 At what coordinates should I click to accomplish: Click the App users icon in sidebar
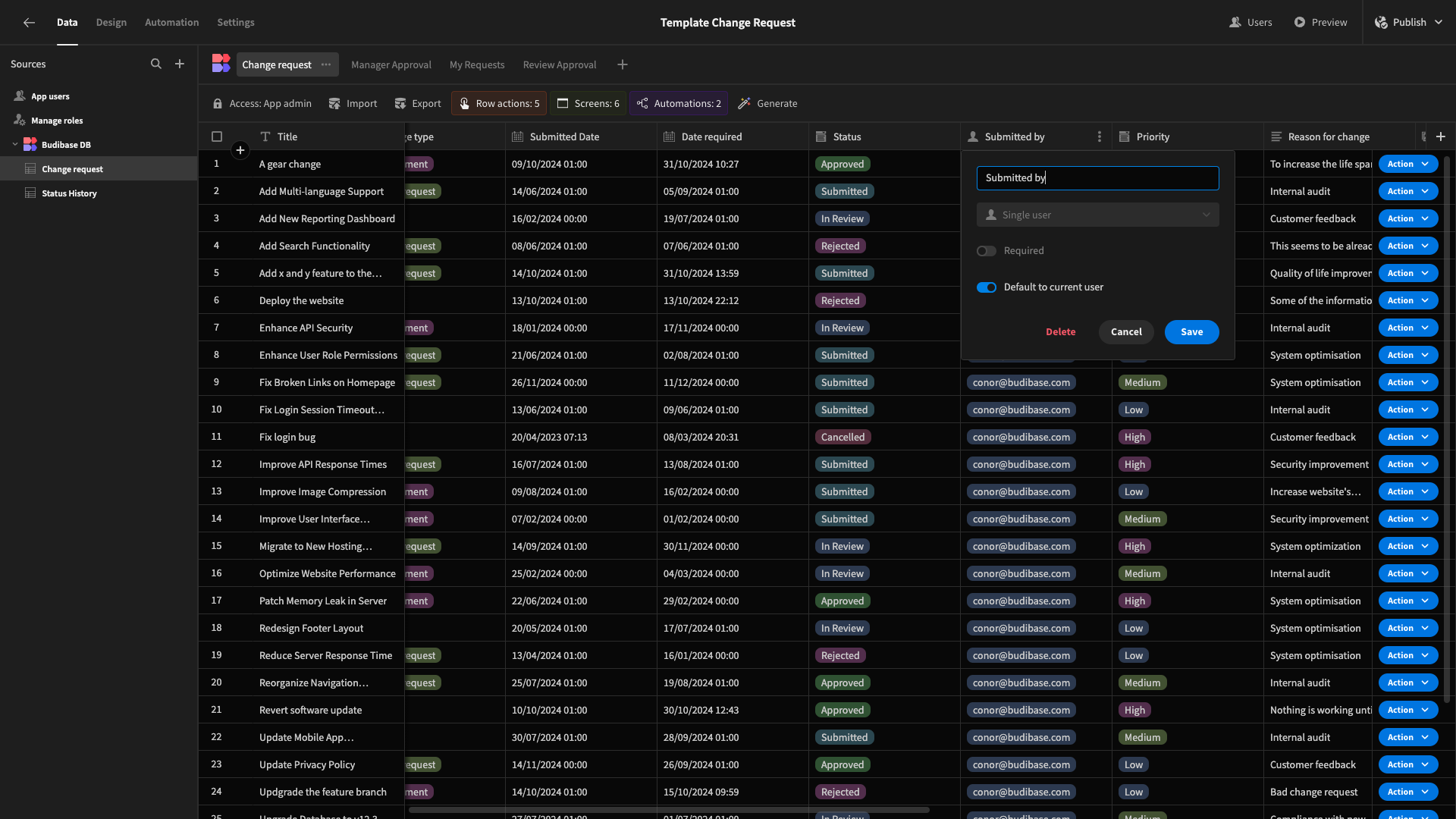tap(20, 96)
